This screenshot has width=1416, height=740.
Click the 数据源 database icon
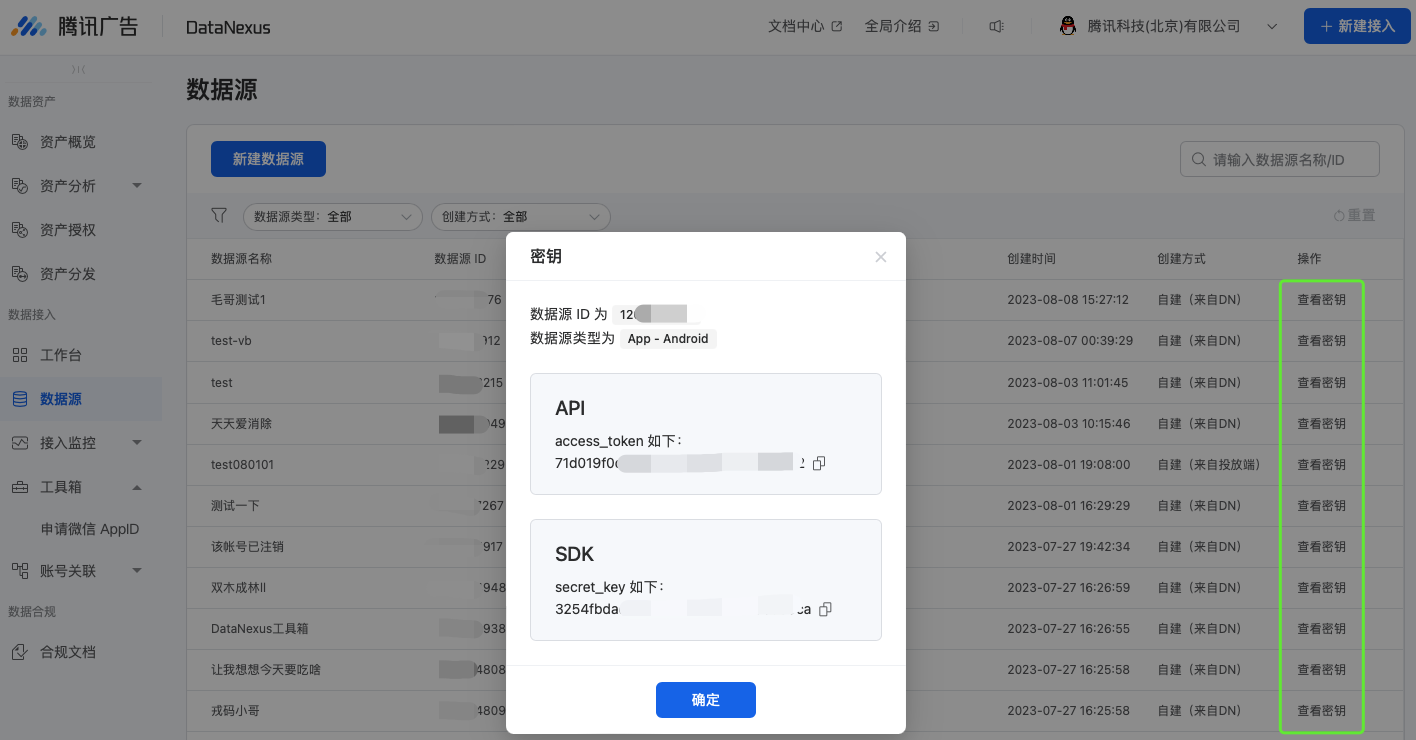pos(20,399)
